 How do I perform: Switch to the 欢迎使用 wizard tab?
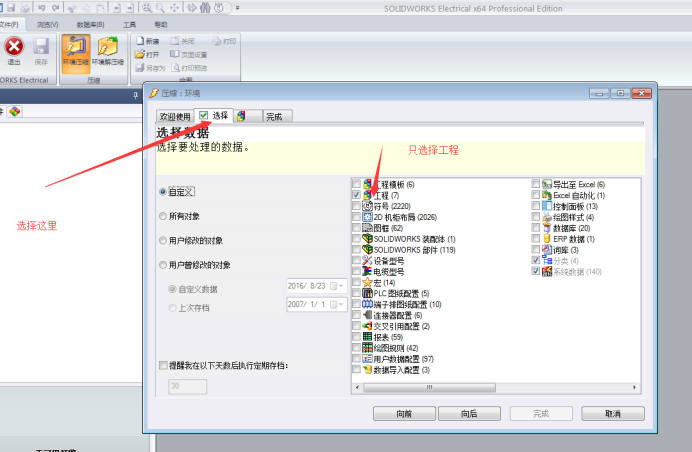[x=175, y=117]
